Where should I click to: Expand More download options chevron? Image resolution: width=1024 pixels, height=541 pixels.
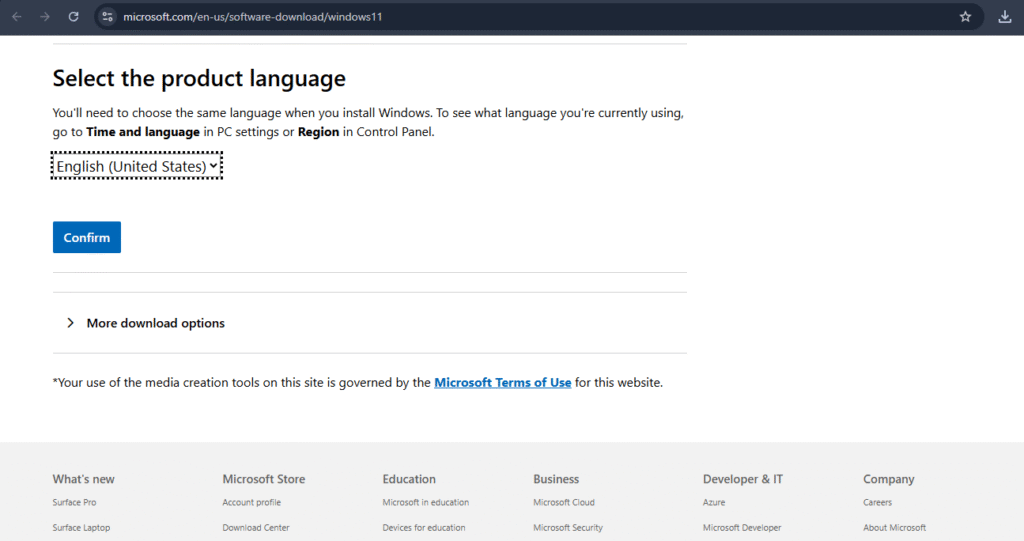coord(71,323)
